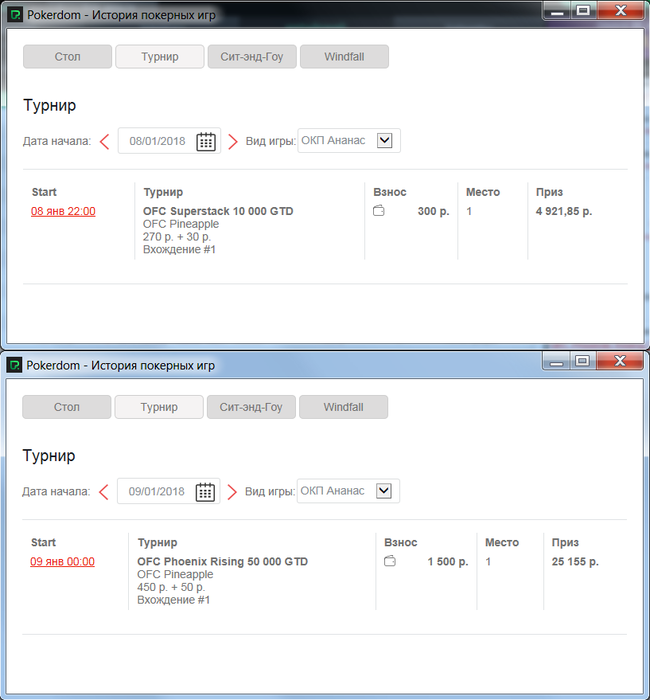The width and height of the screenshot is (650, 700).
Task: Click Место column header in top window
Action: pos(483,192)
